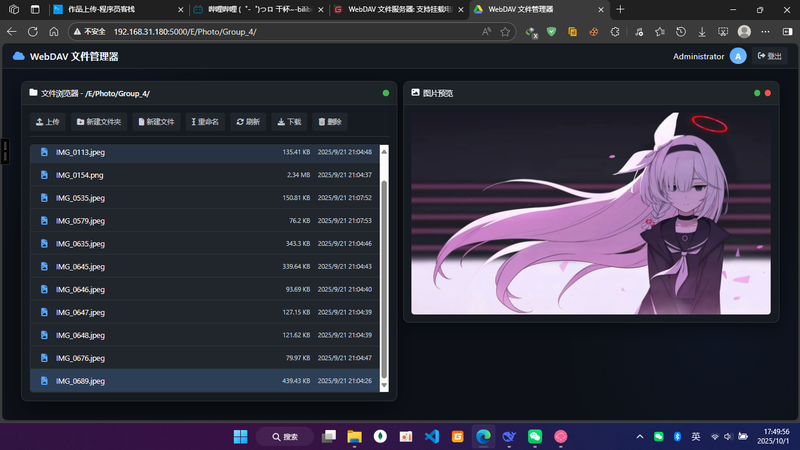Click the Refresh (刷新) toolbar button
Screen dimensions: 800x450
click(248, 122)
